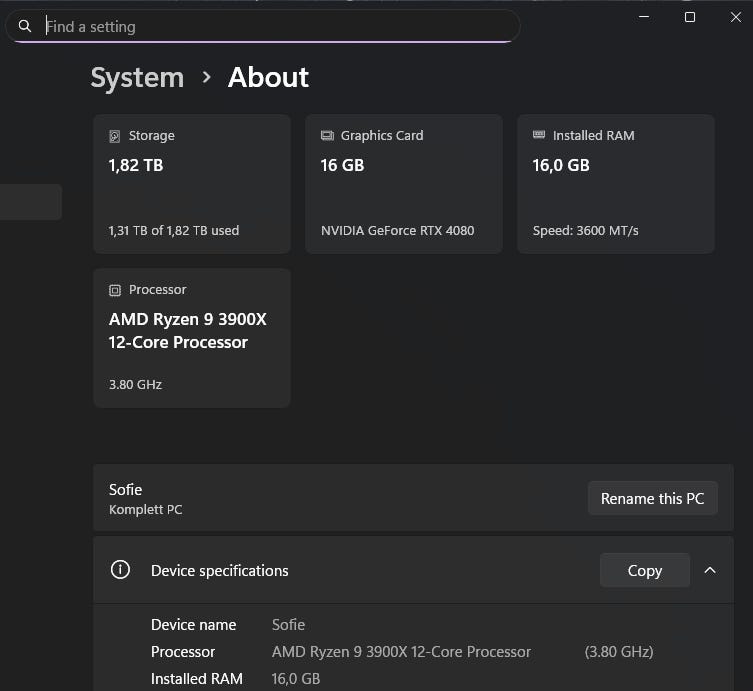This screenshot has width=753, height=691.
Task: Click the Processor chip icon
Action: (x=115, y=290)
